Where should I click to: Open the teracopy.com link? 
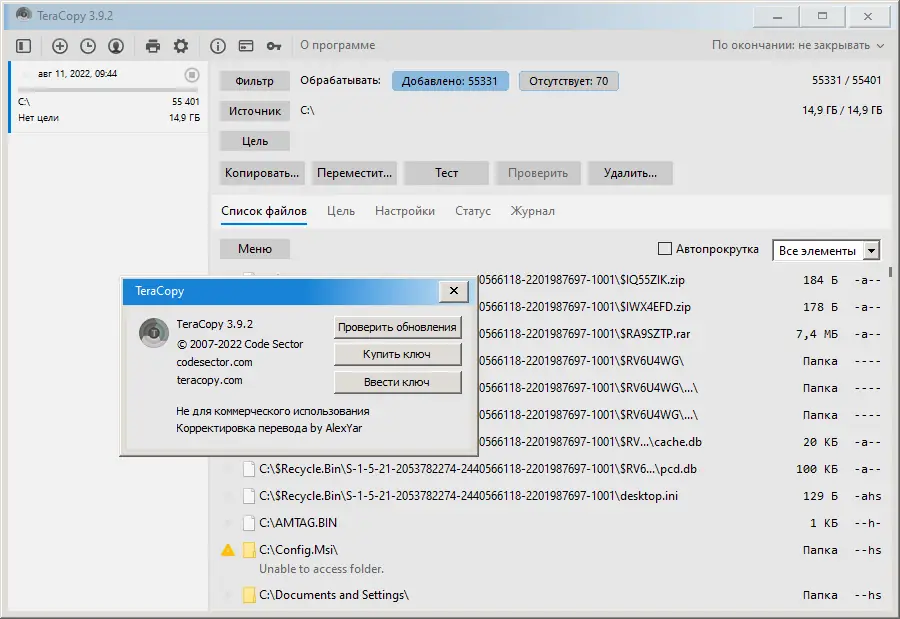click(209, 380)
